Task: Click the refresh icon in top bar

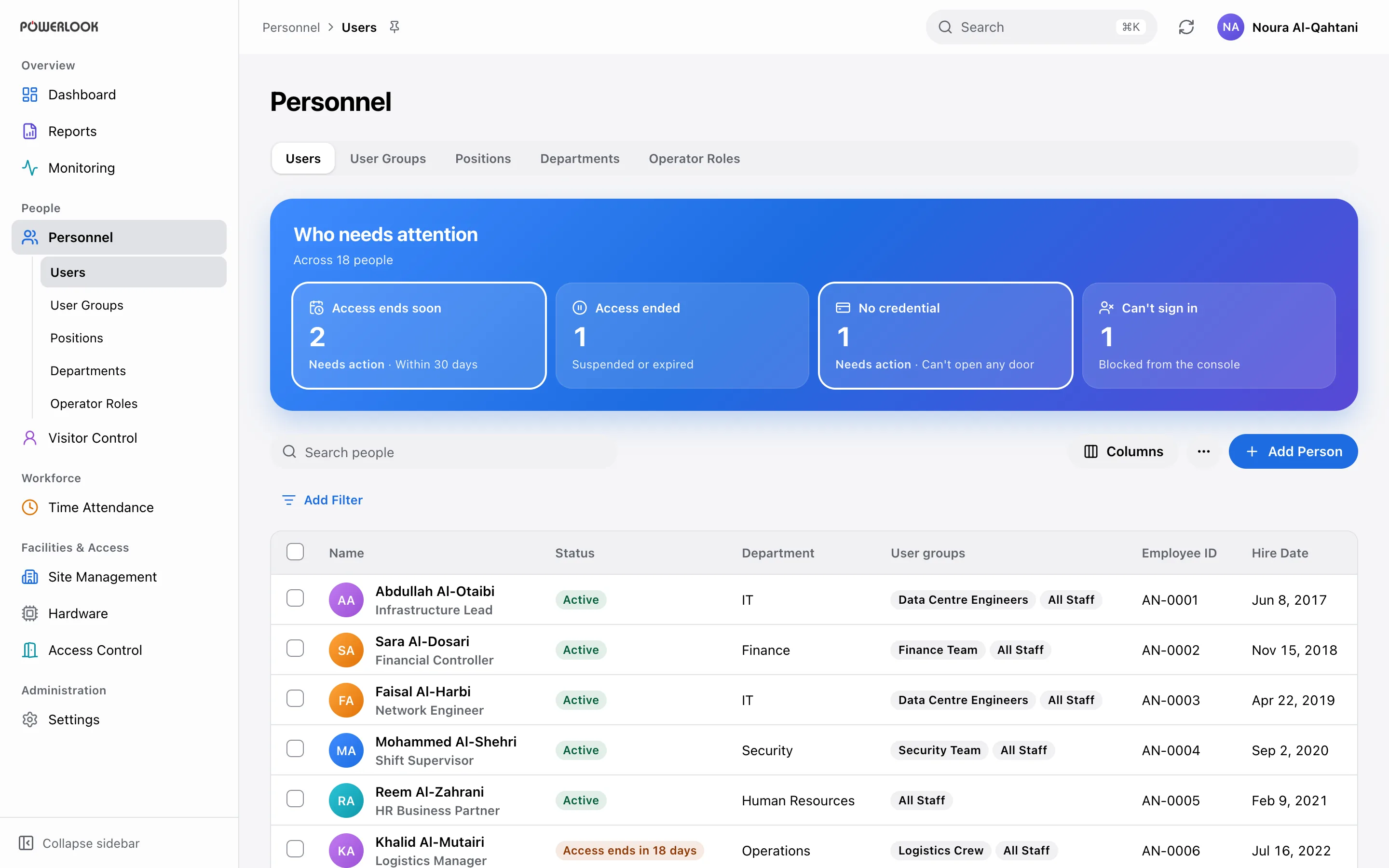Action: pos(1186,27)
